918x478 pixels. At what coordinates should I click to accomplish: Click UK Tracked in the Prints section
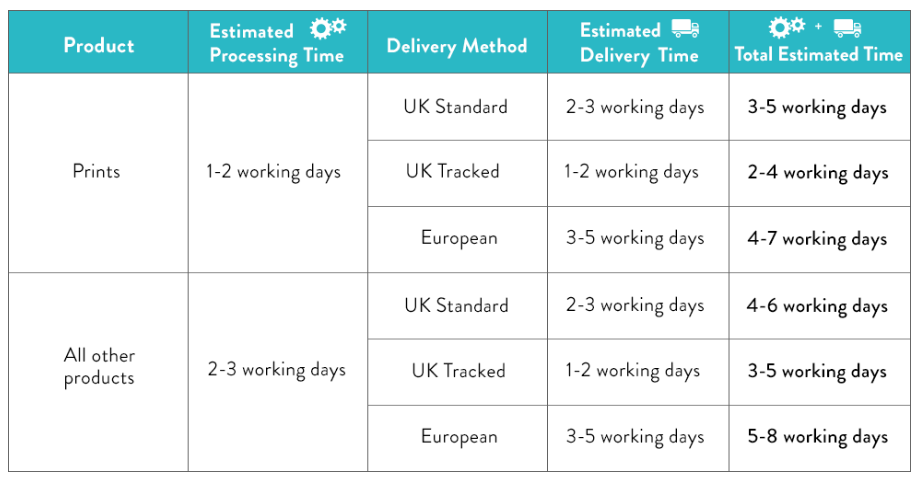tap(453, 171)
